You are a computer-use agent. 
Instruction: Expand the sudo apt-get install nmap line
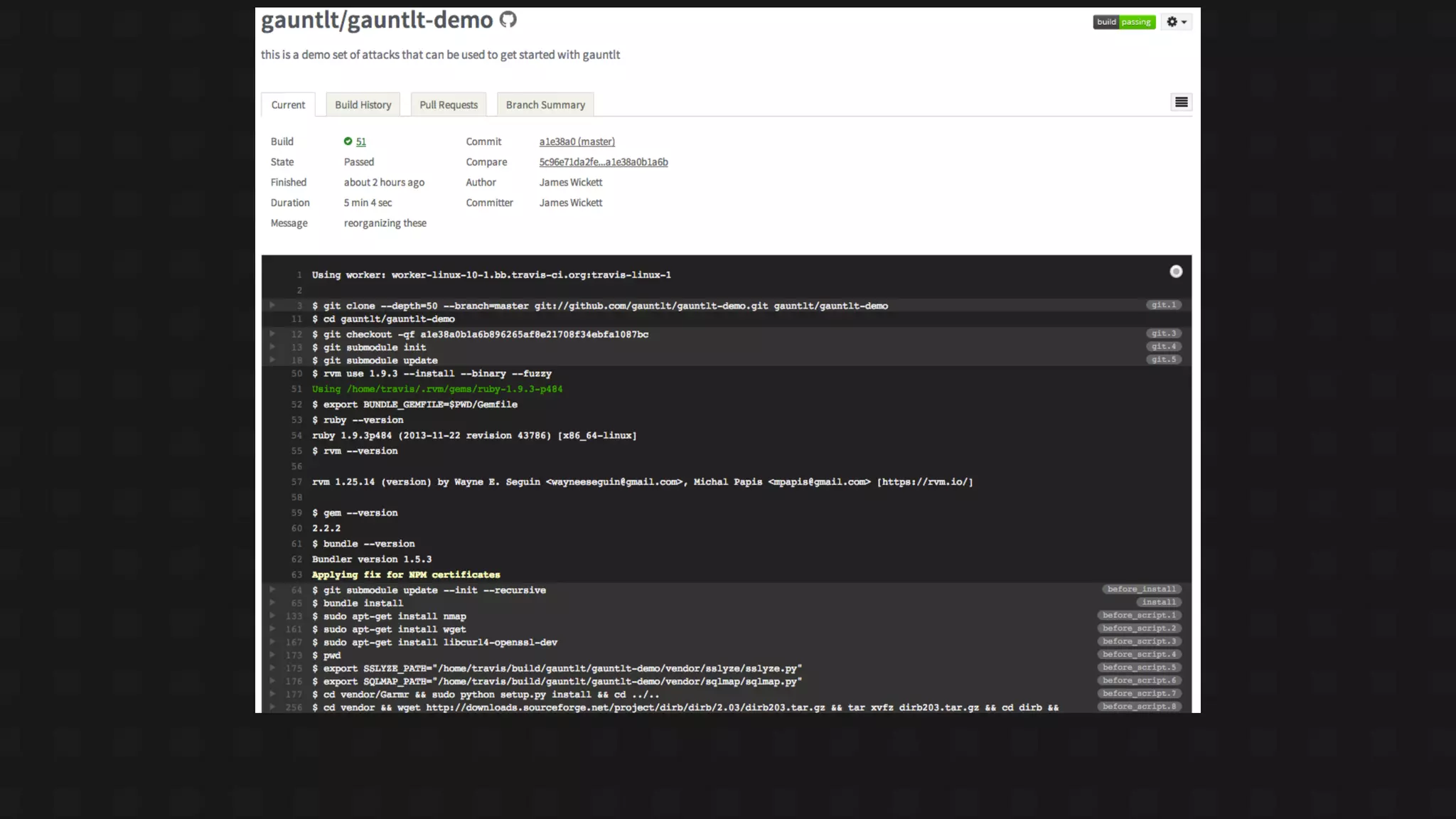(272, 616)
